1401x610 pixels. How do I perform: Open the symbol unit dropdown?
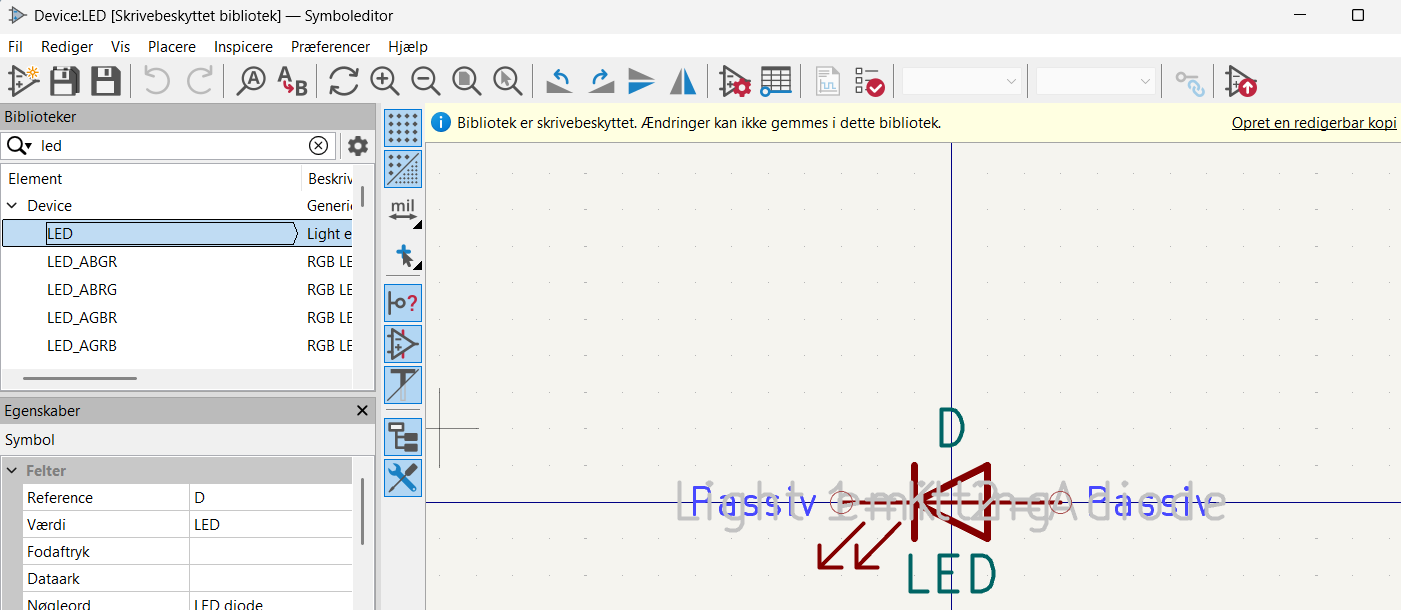[x=961, y=81]
